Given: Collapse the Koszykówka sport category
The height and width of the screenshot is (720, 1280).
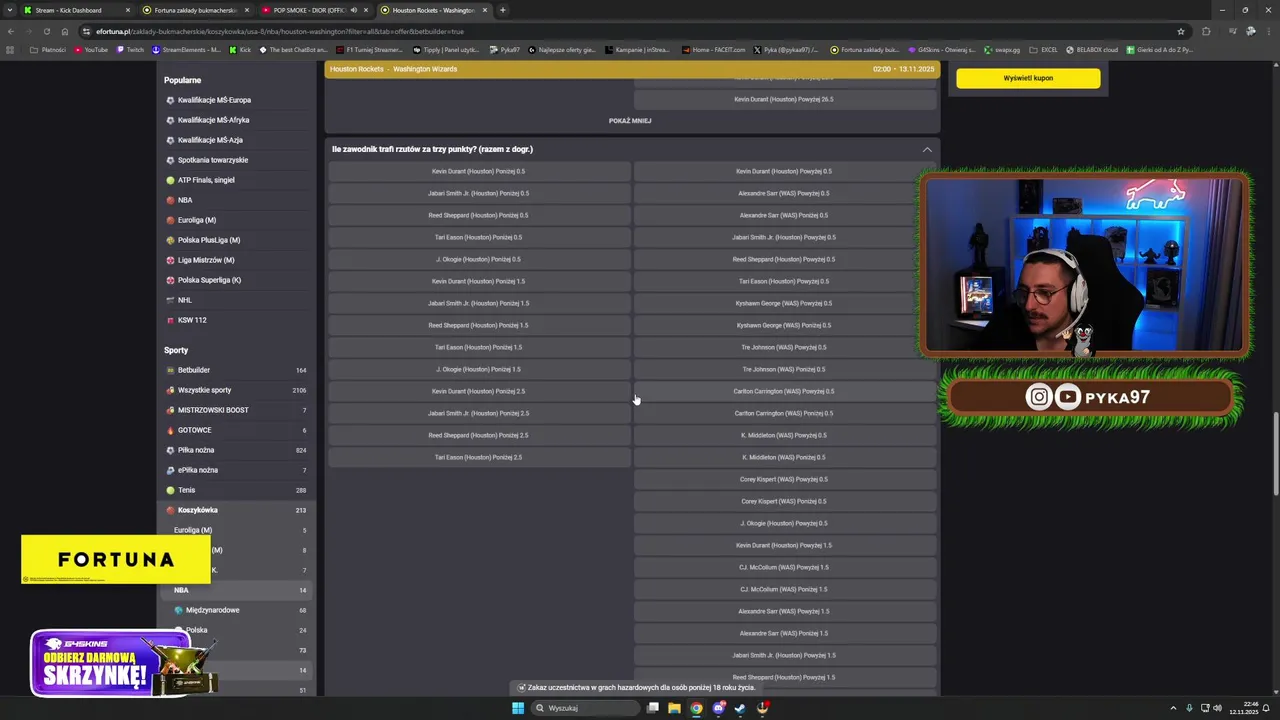Looking at the screenshot, I should [x=238, y=510].
